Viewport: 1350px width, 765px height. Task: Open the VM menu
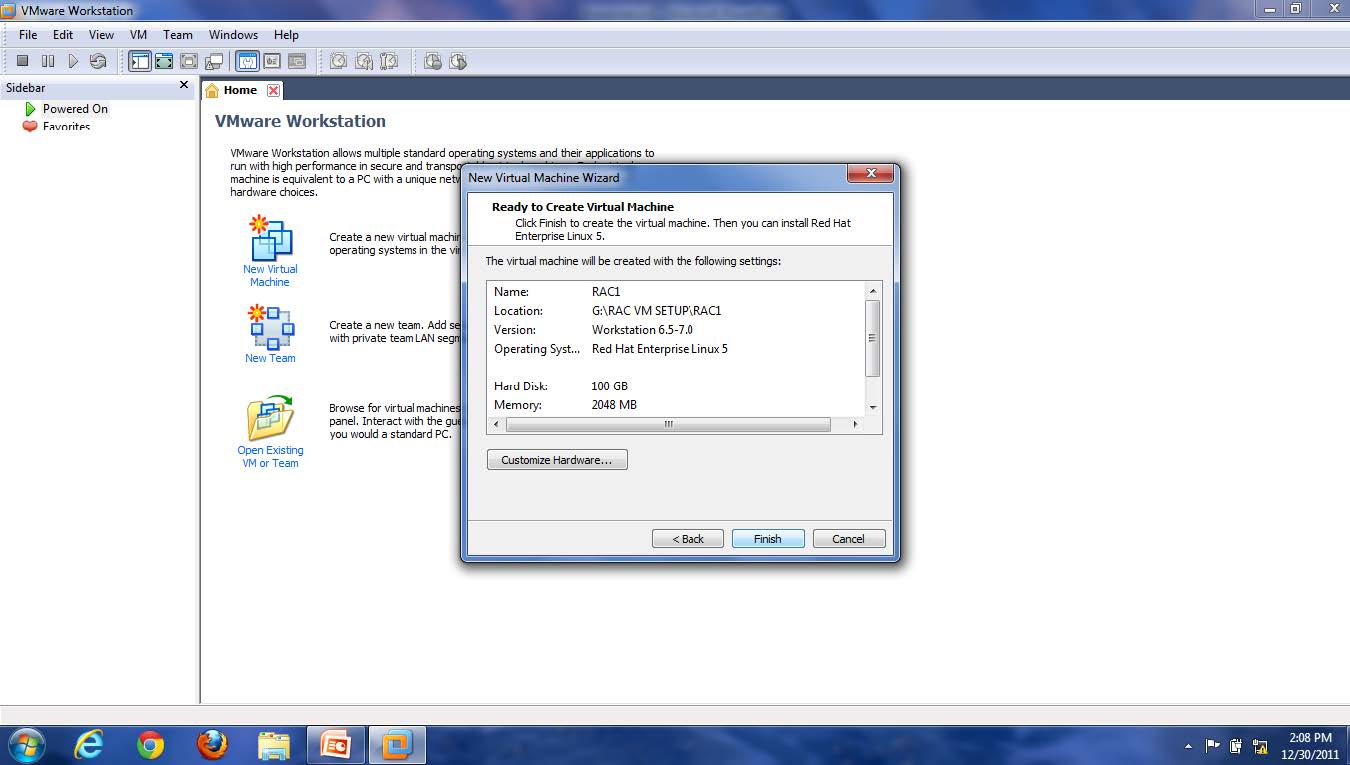point(138,34)
